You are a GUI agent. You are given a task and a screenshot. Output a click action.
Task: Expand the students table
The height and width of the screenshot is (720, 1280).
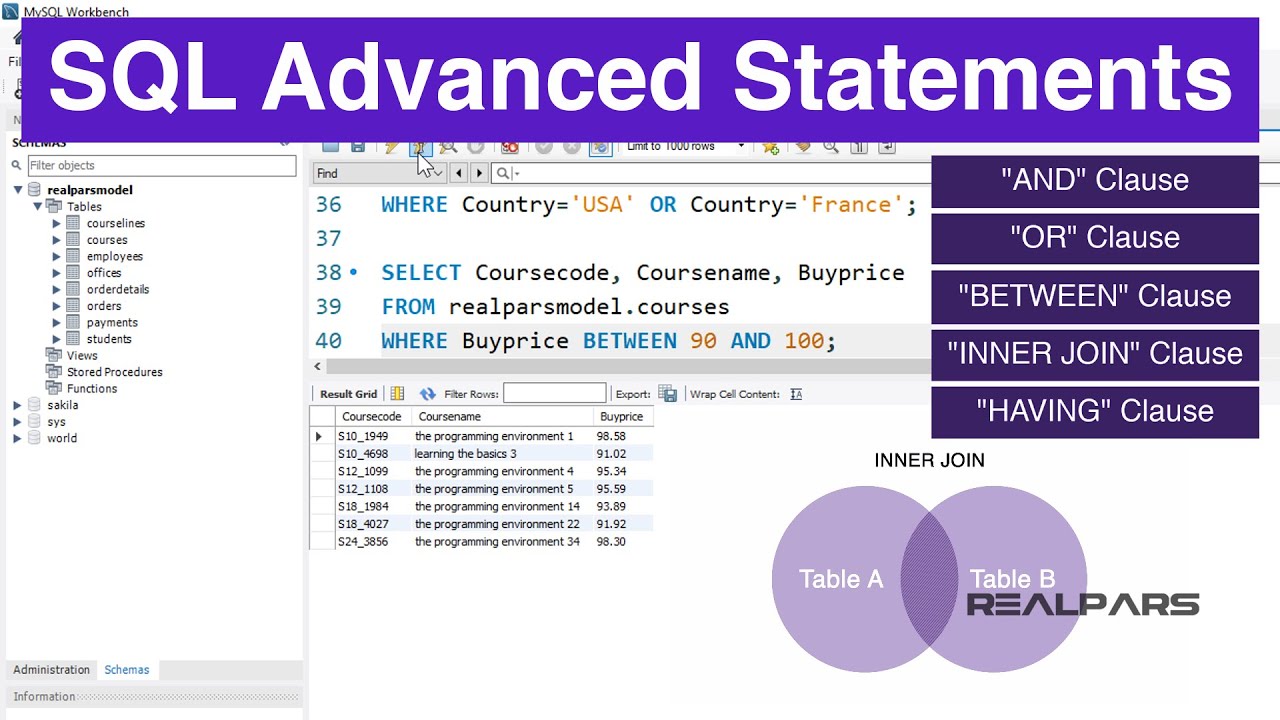pos(57,339)
